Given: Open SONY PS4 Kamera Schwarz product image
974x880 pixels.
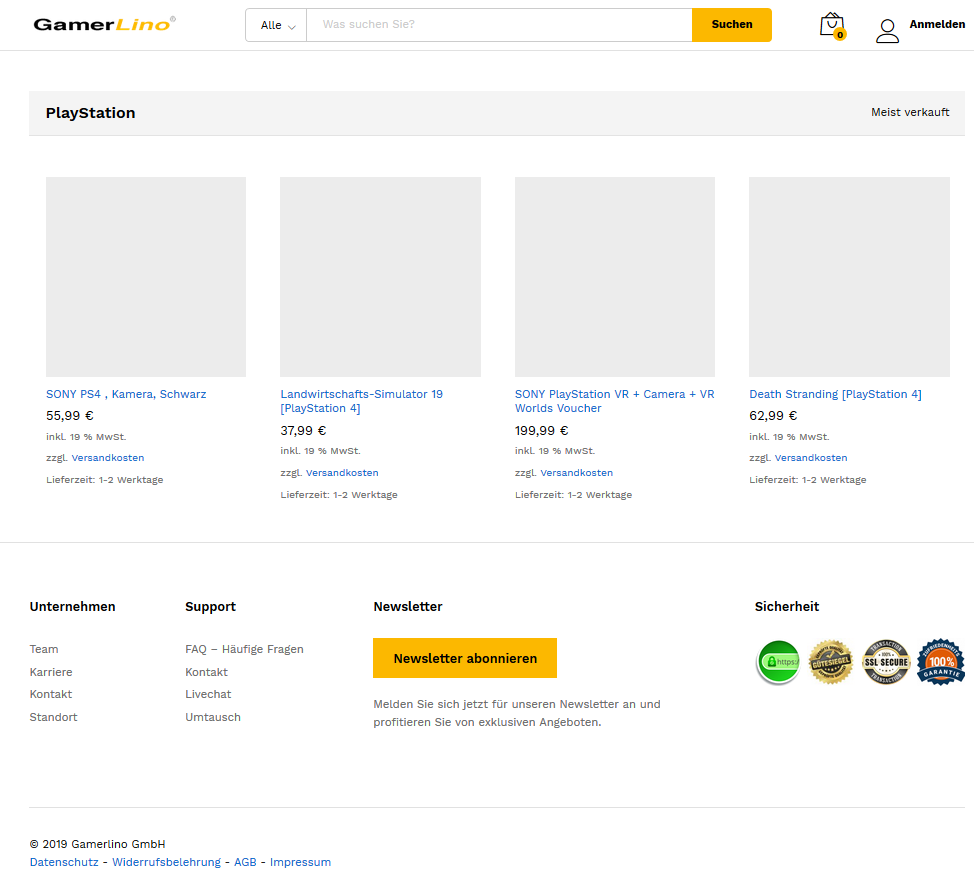Looking at the screenshot, I should [146, 277].
